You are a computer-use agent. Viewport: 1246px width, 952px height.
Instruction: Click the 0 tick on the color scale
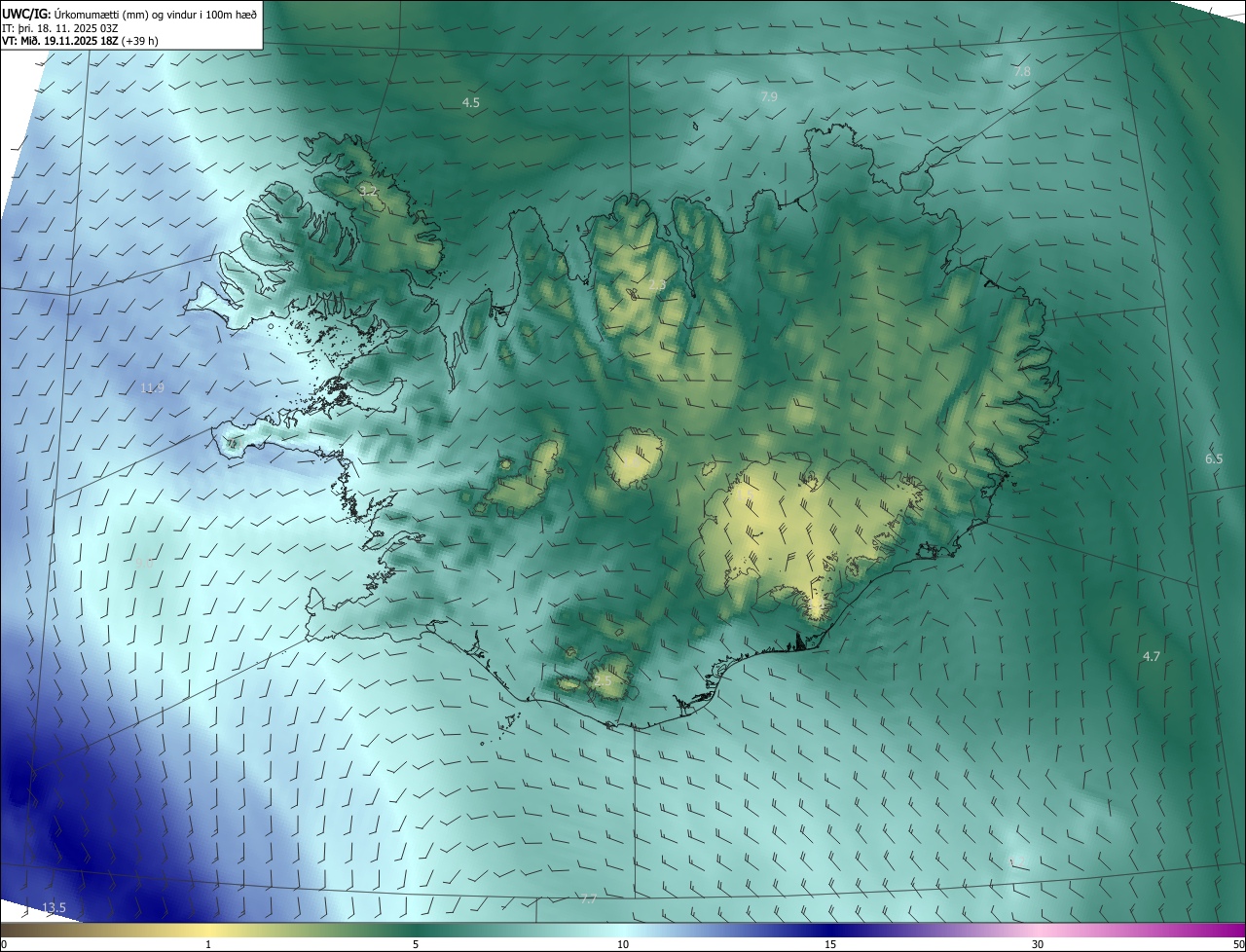(x=4, y=944)
